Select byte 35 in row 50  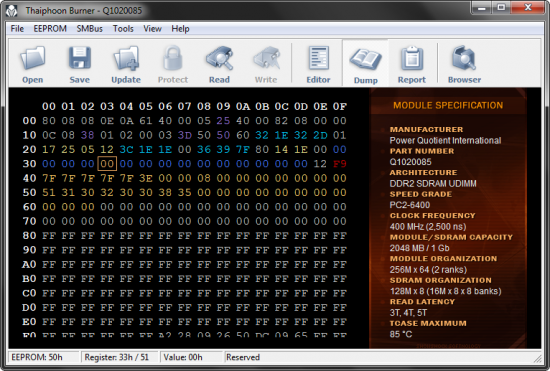185,193
